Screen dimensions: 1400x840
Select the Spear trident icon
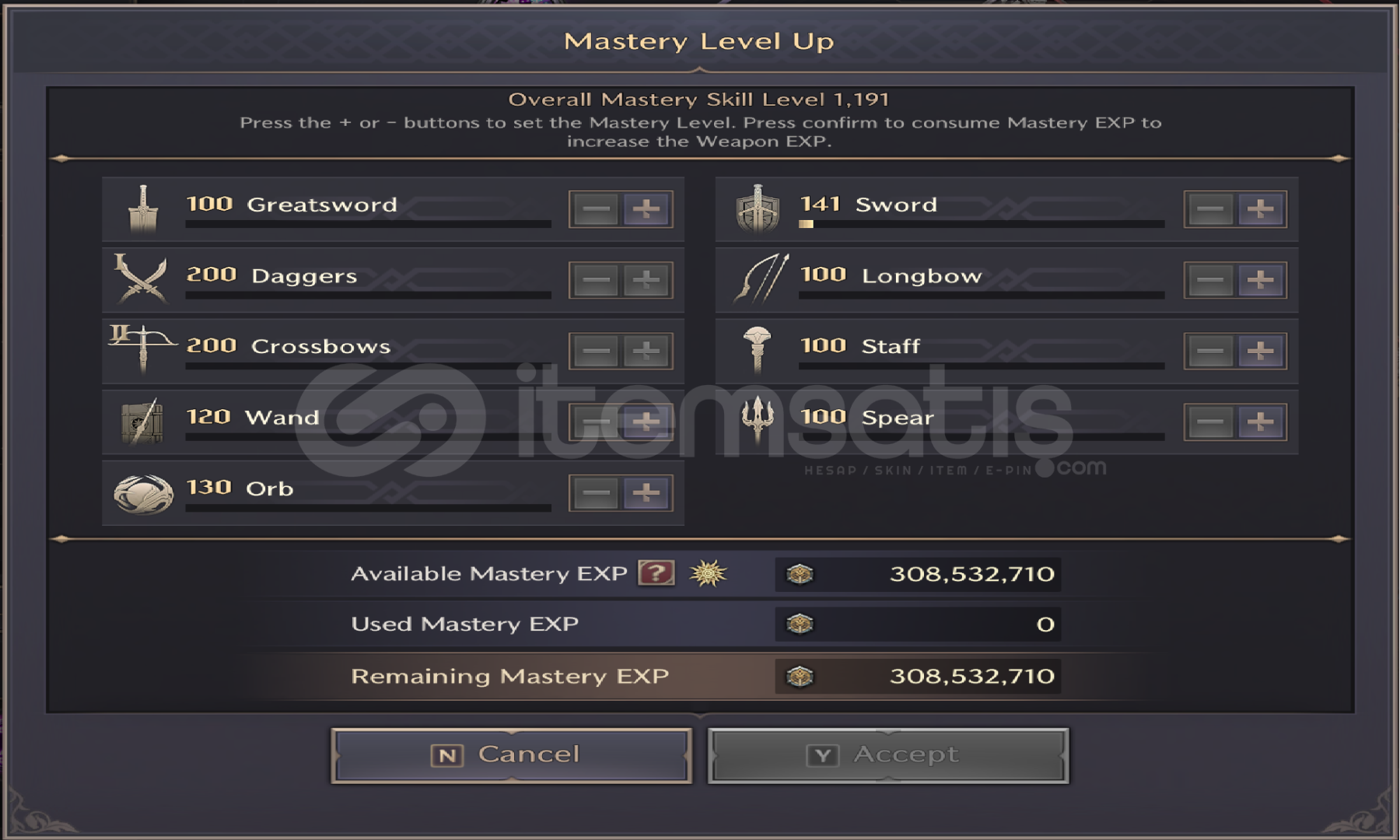tap(758, 420)
